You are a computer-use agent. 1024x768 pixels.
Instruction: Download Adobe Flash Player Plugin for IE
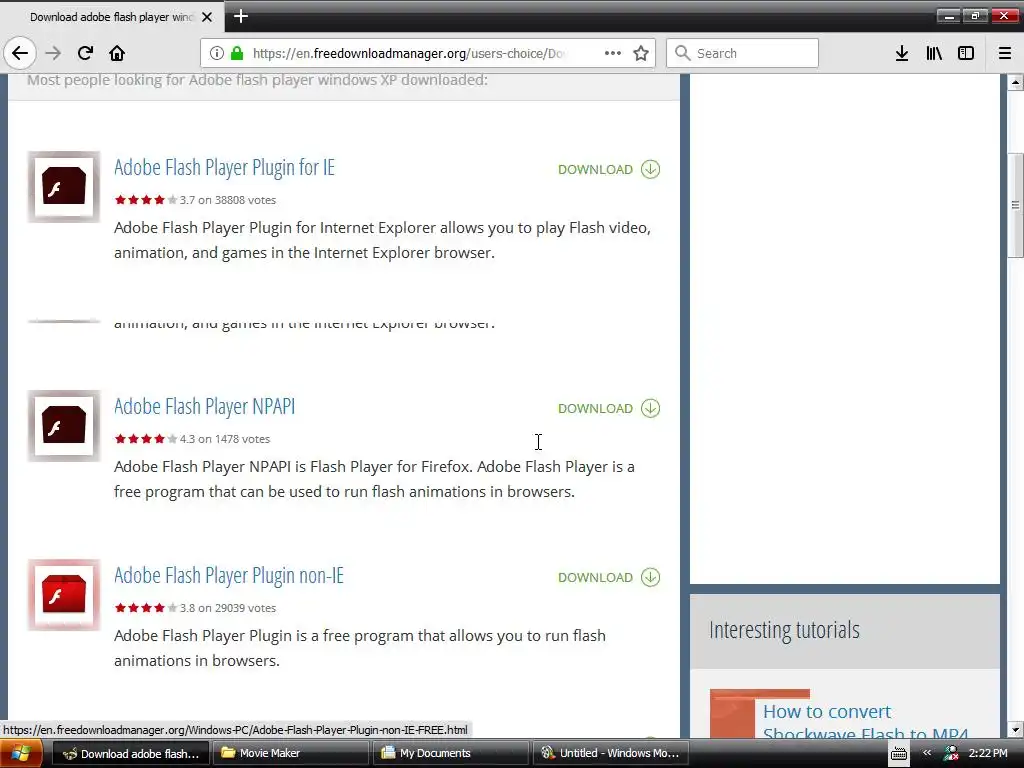(609, 169)
